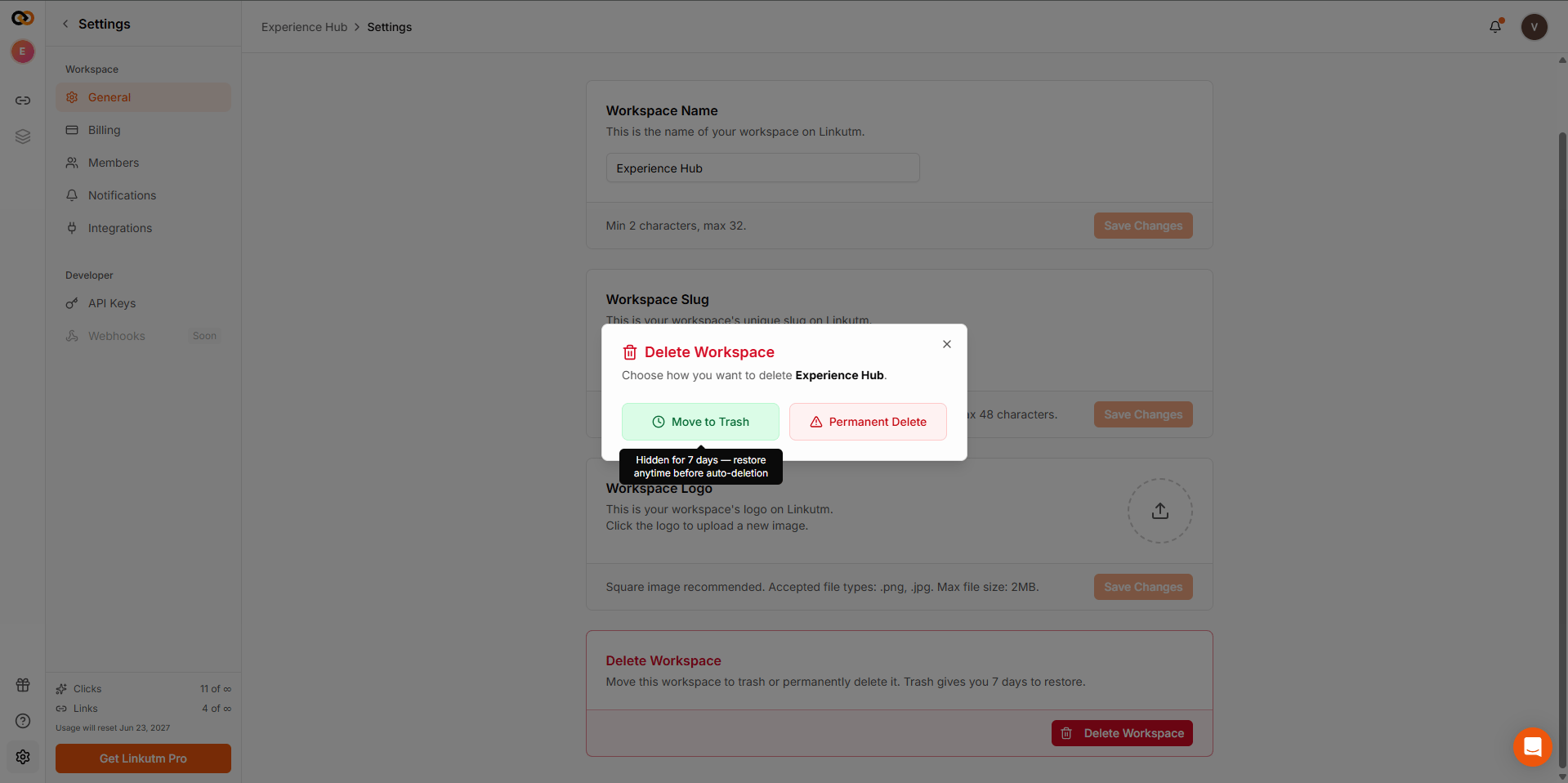Click Experience Hub breadcrumb link
The height and width of the screenshot is (783, 1568).
pyautogui.click(x=304, y=27)
